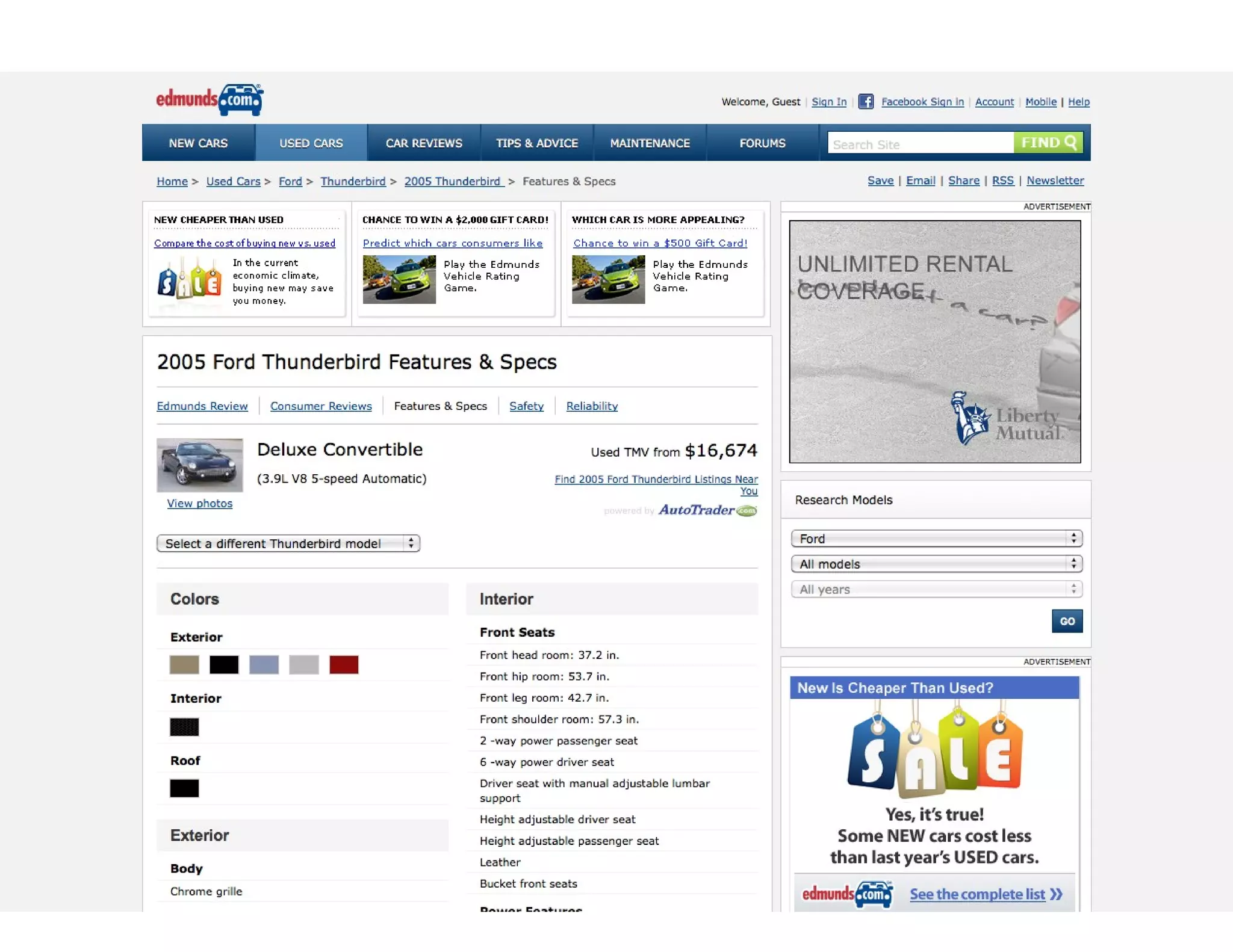Click the green car Vehicle Rating Game image
The width and height of the screenshot is (1233, 952).
click(399, 279)
